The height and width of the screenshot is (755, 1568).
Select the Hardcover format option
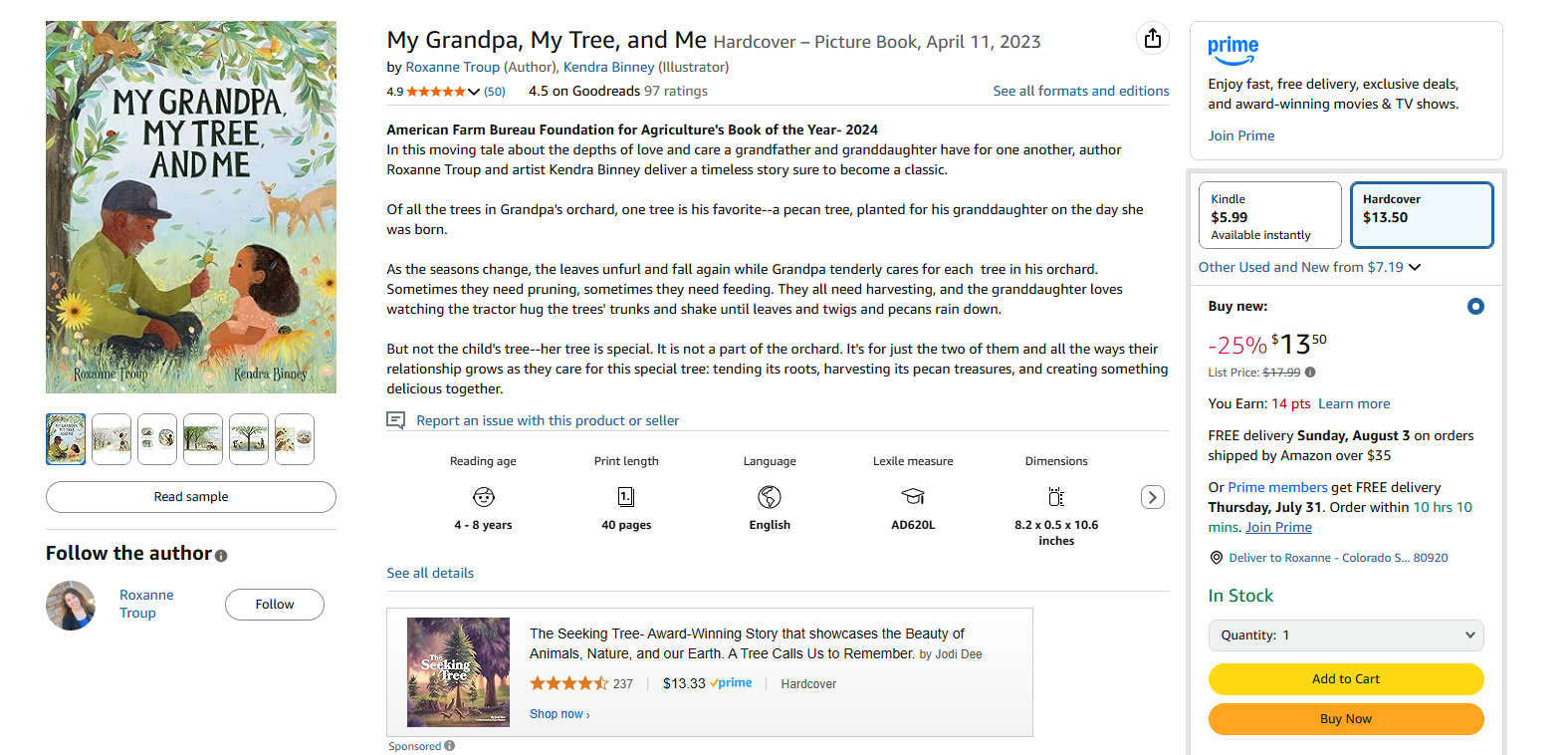coord(1421,215)
